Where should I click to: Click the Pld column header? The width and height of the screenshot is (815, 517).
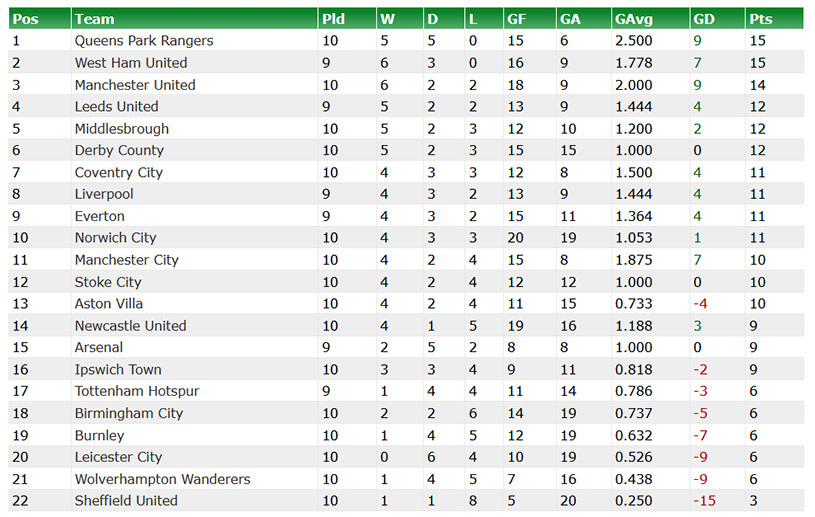click(333, 19)
